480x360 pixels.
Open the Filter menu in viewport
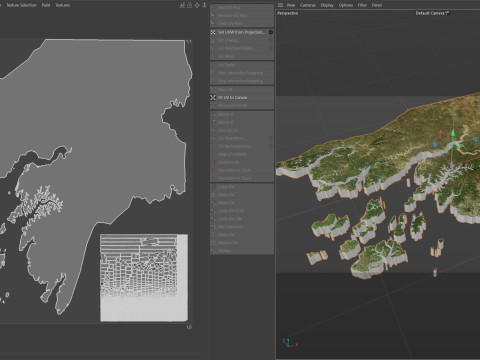(362, 5)
